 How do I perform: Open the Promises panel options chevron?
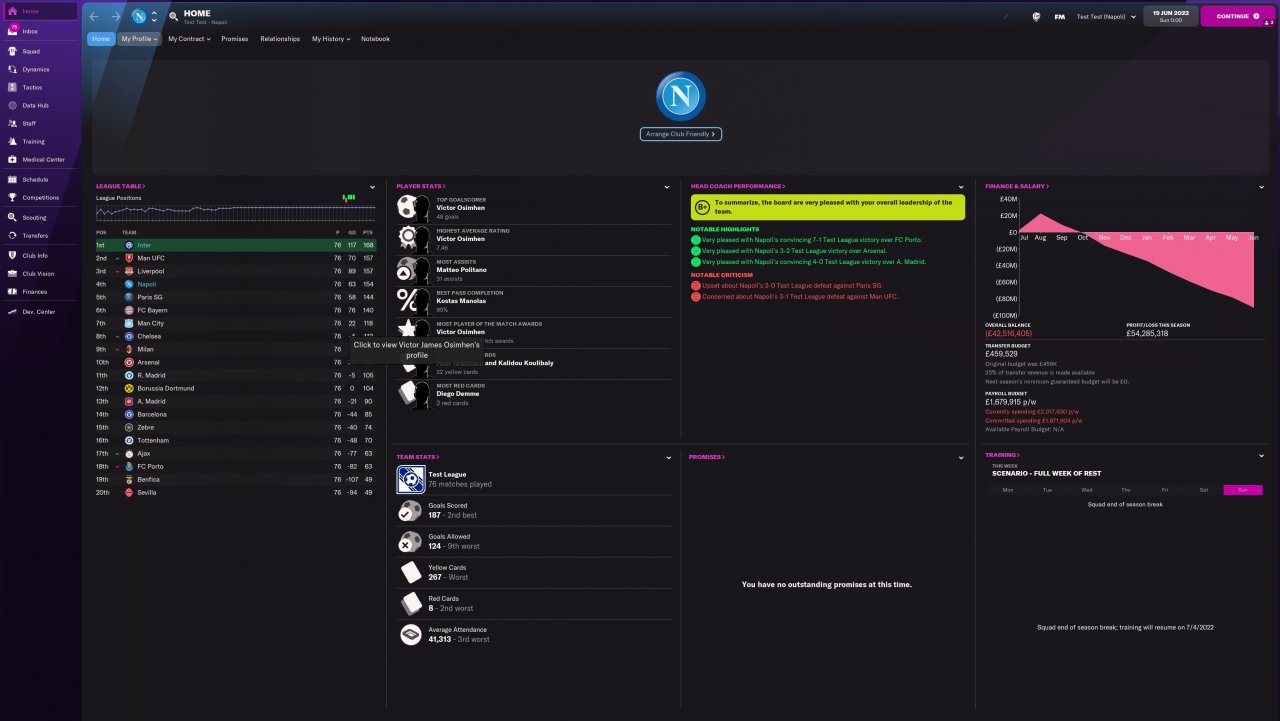[x=961, y=457]
